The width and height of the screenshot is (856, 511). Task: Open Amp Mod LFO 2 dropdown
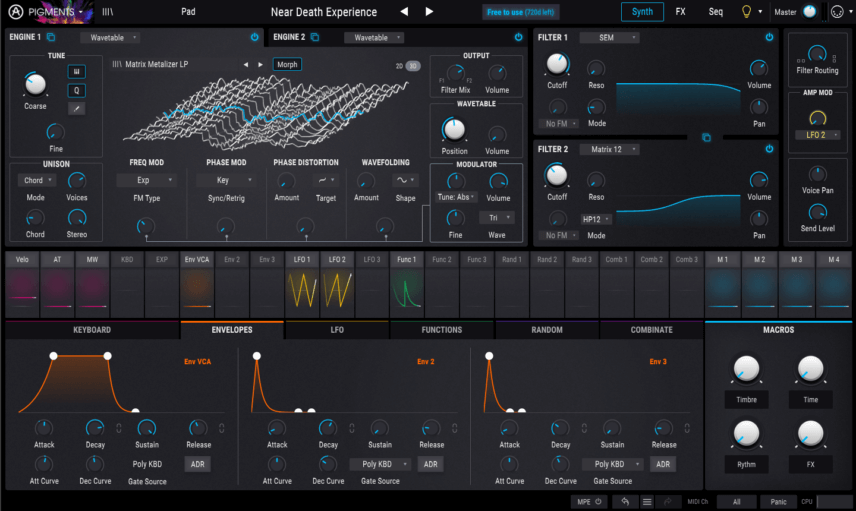coord(817,135)
